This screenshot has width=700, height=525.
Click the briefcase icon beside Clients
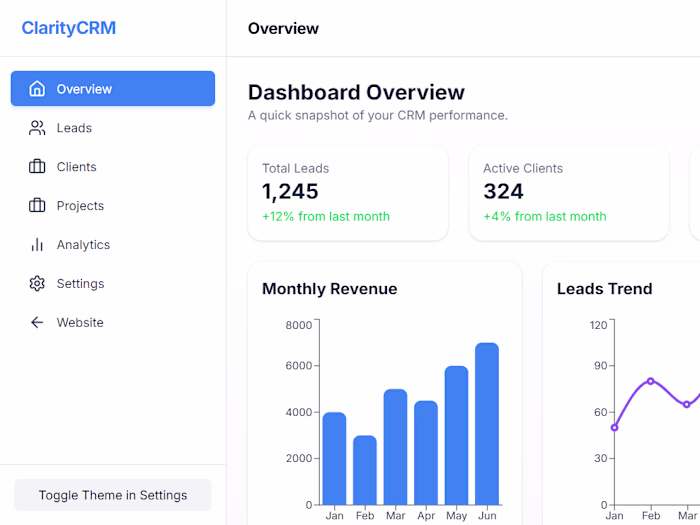point(37,167)
